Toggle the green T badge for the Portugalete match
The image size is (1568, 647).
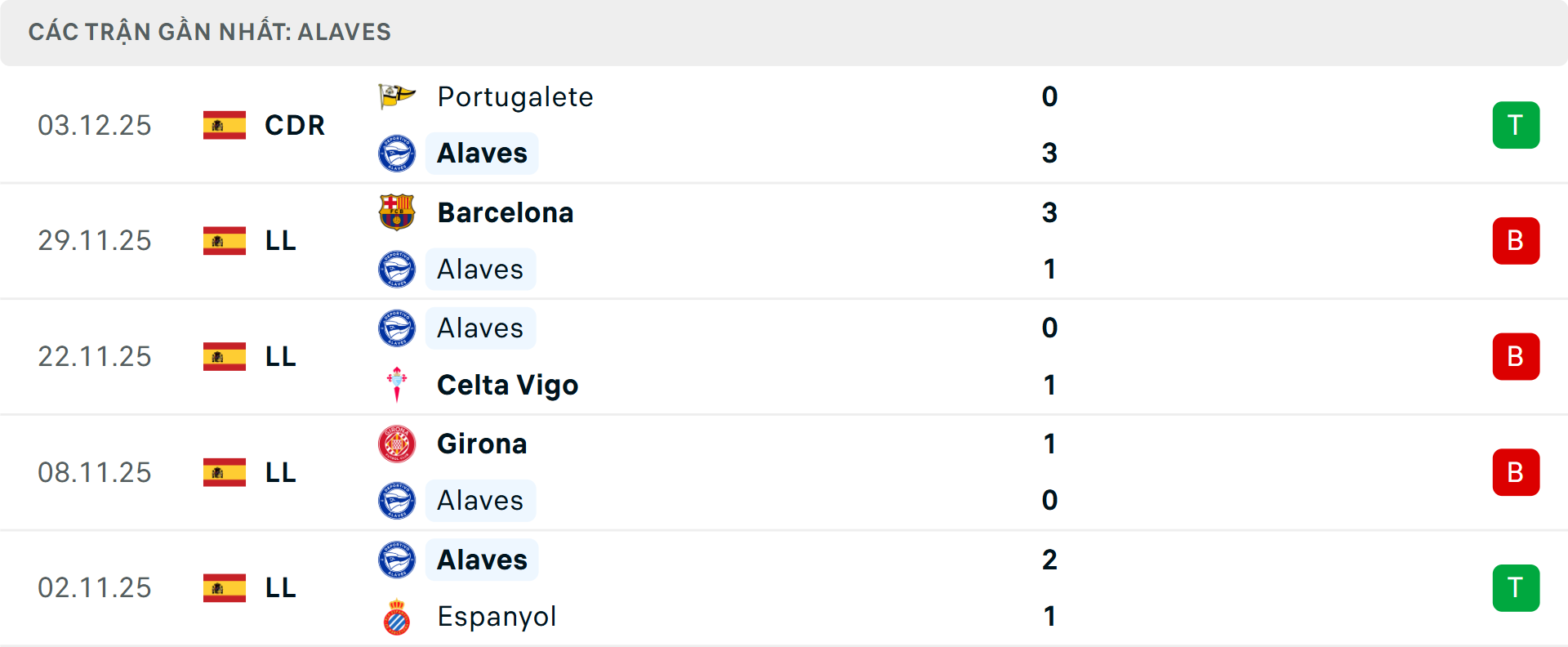click(1516, 125)
